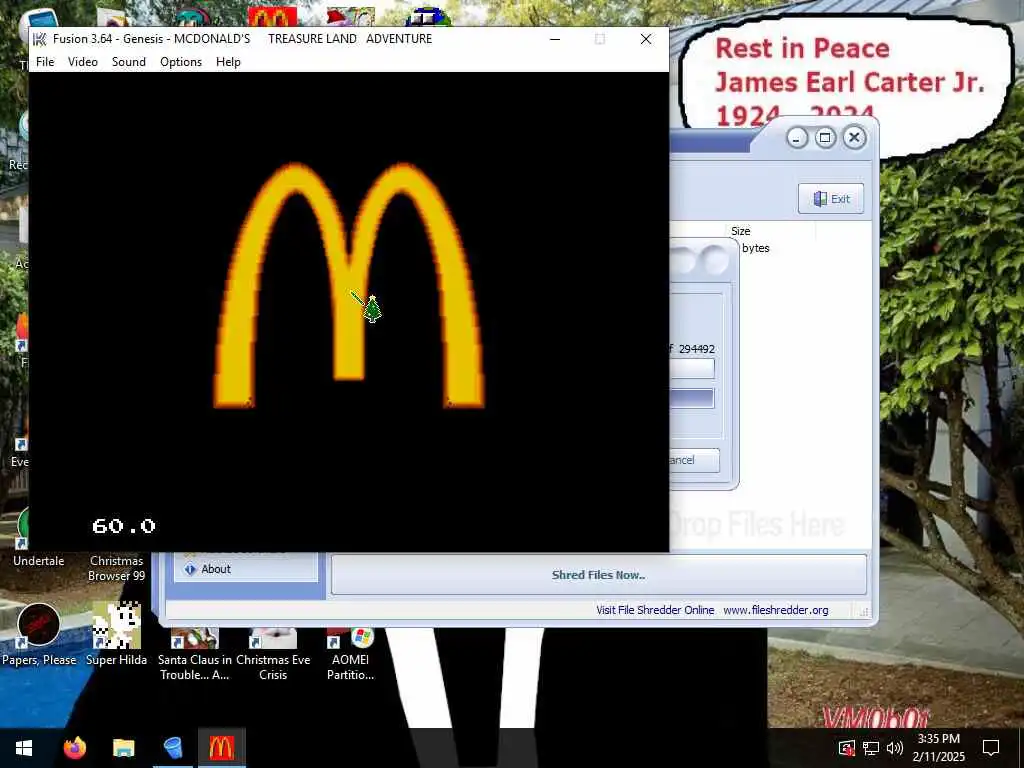The width and height of the screenshot is (1024, 768).
Task: Launch Firefox from the taskbar
Action: (x=74, y=748)
